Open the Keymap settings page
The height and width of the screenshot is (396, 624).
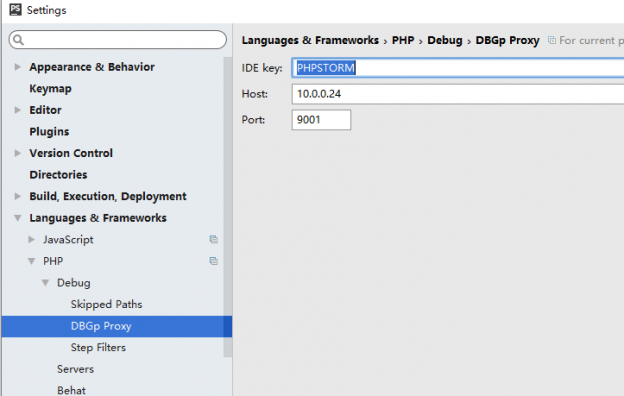(x=51, y=88)
